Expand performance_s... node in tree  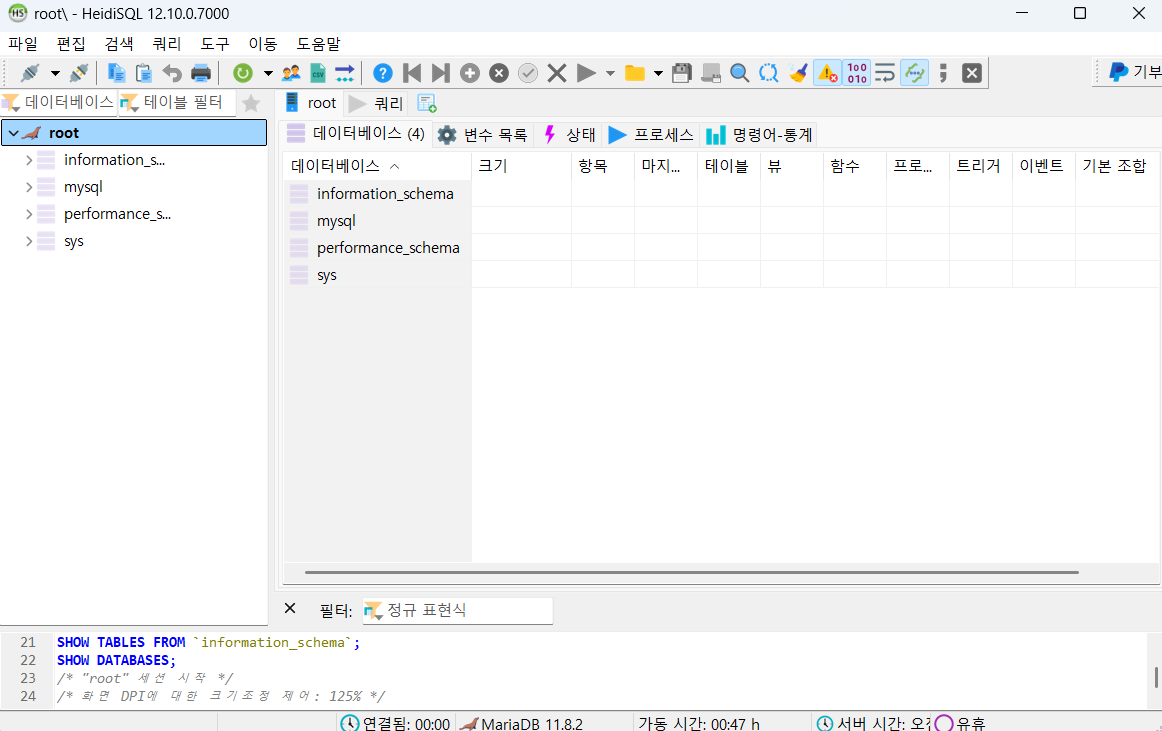tap(29, 214)
